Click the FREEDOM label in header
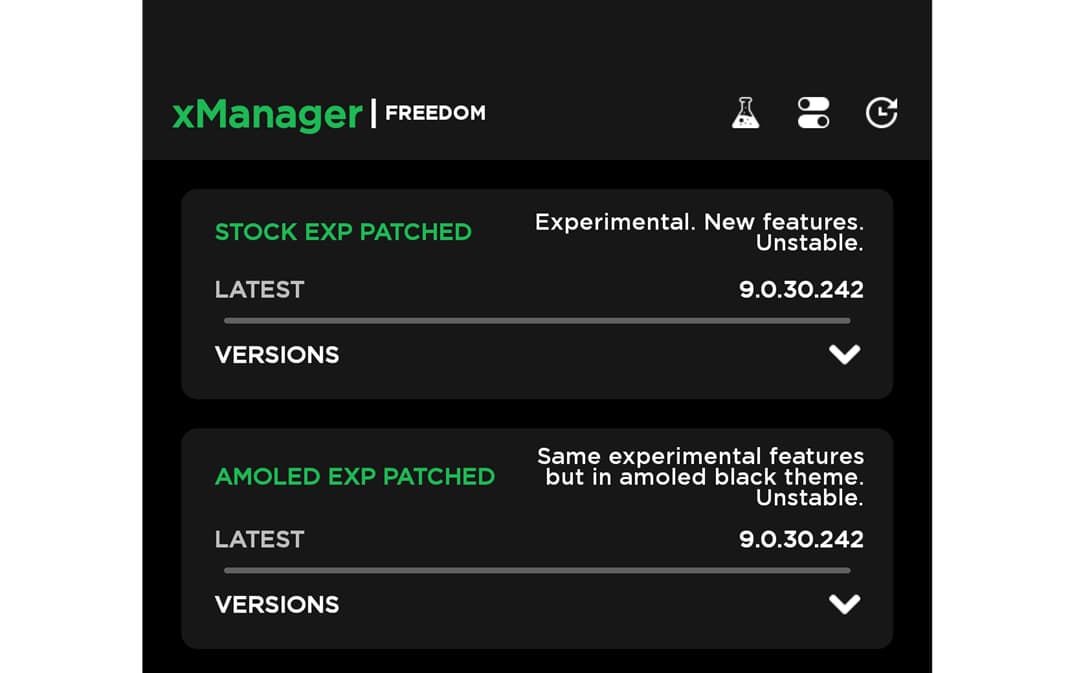Viewport: 1081px width, 673px height. [x=435, y=113]
